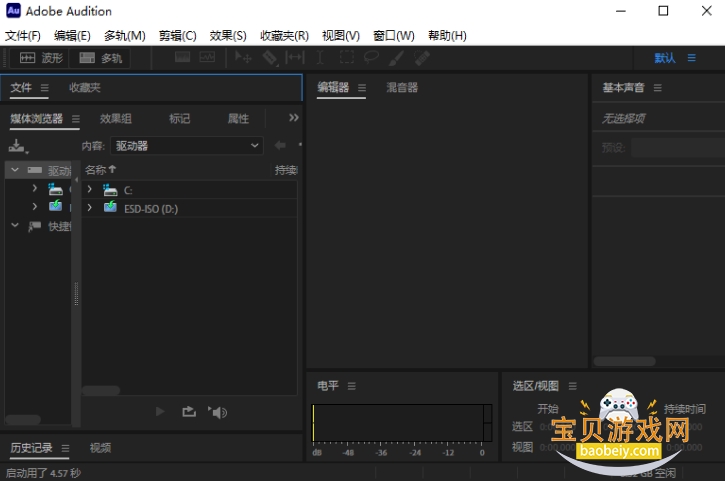Toggle spectral pitch display icon

[x=207, y=57]
